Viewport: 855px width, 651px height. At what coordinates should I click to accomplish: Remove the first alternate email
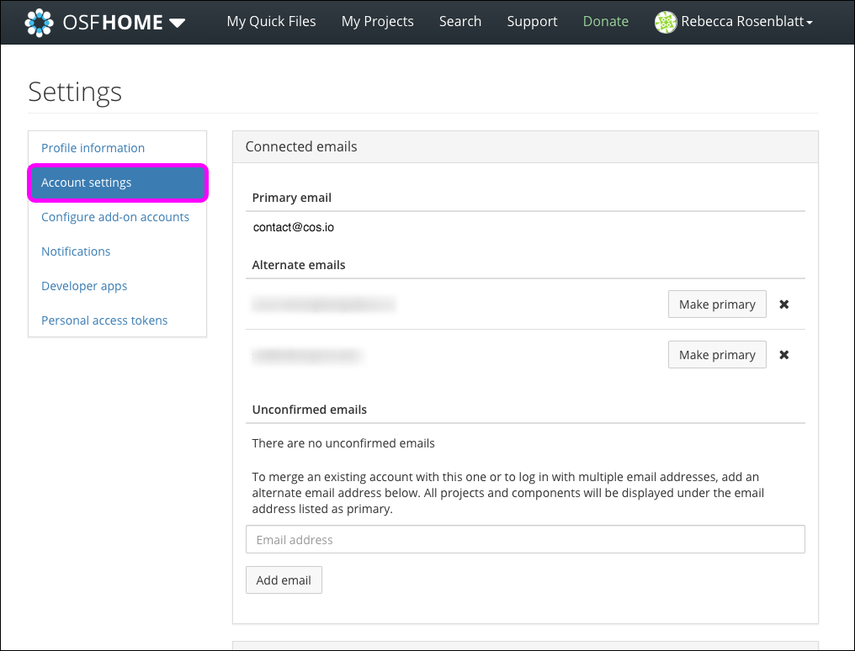[784, 304]
